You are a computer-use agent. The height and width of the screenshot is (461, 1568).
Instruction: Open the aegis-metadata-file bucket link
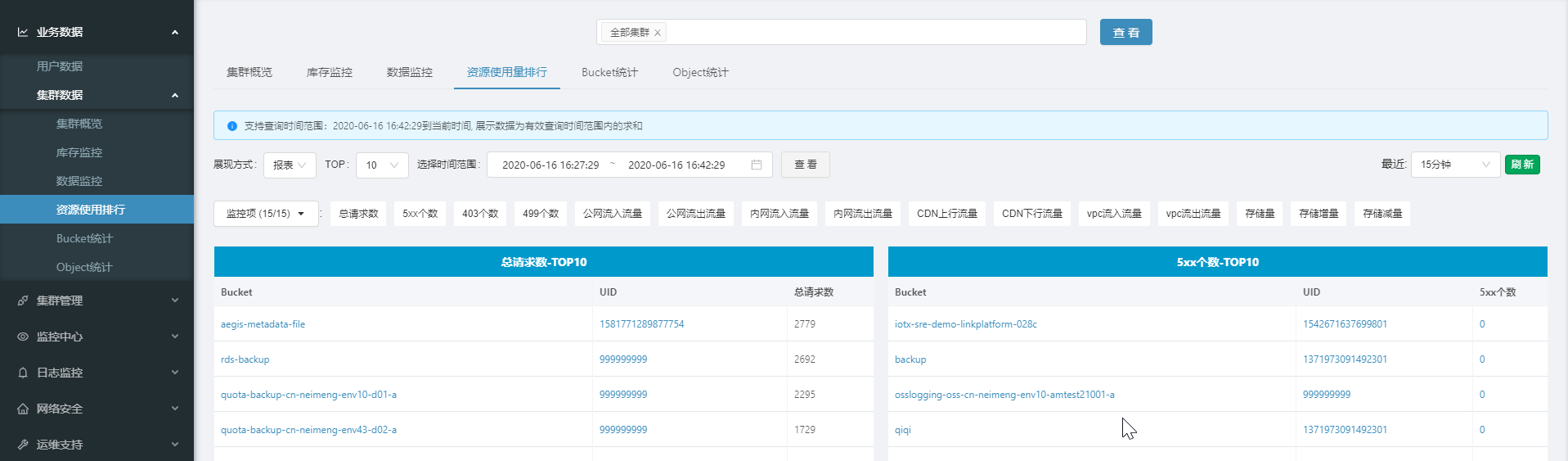(263, 324)
